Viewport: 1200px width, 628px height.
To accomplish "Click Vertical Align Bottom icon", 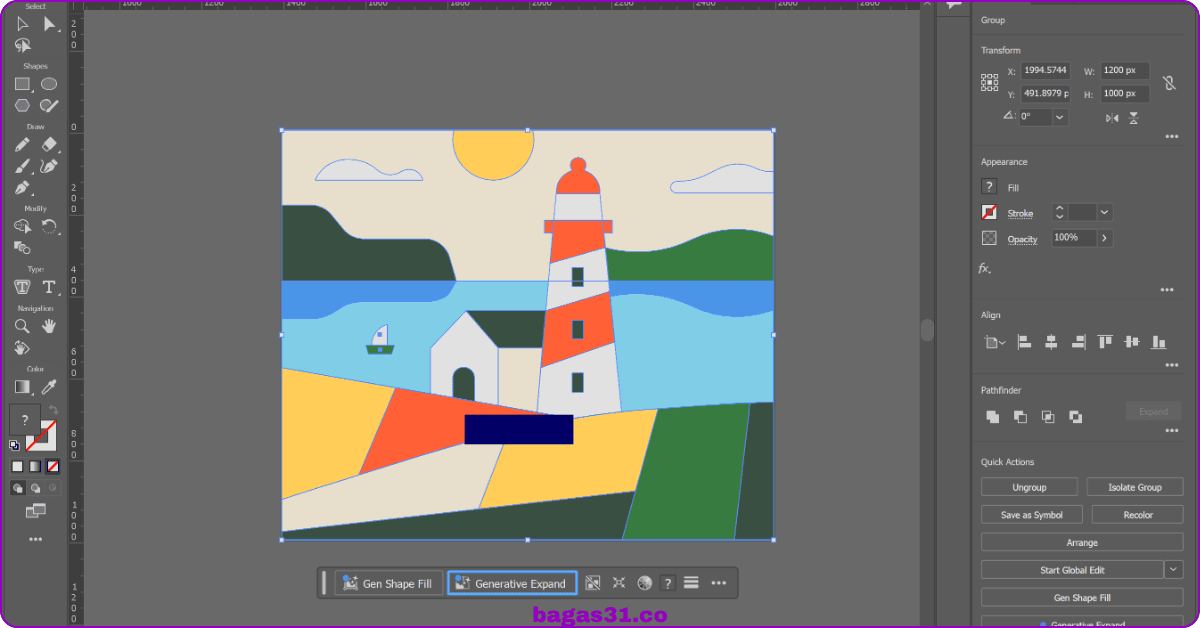I will [x=1159, y=342].
